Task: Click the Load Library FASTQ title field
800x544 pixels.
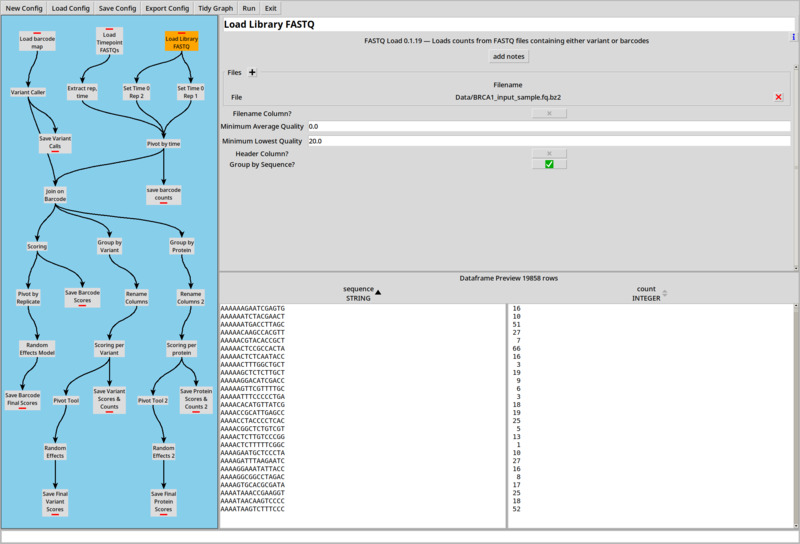Action: coord(508,24)
